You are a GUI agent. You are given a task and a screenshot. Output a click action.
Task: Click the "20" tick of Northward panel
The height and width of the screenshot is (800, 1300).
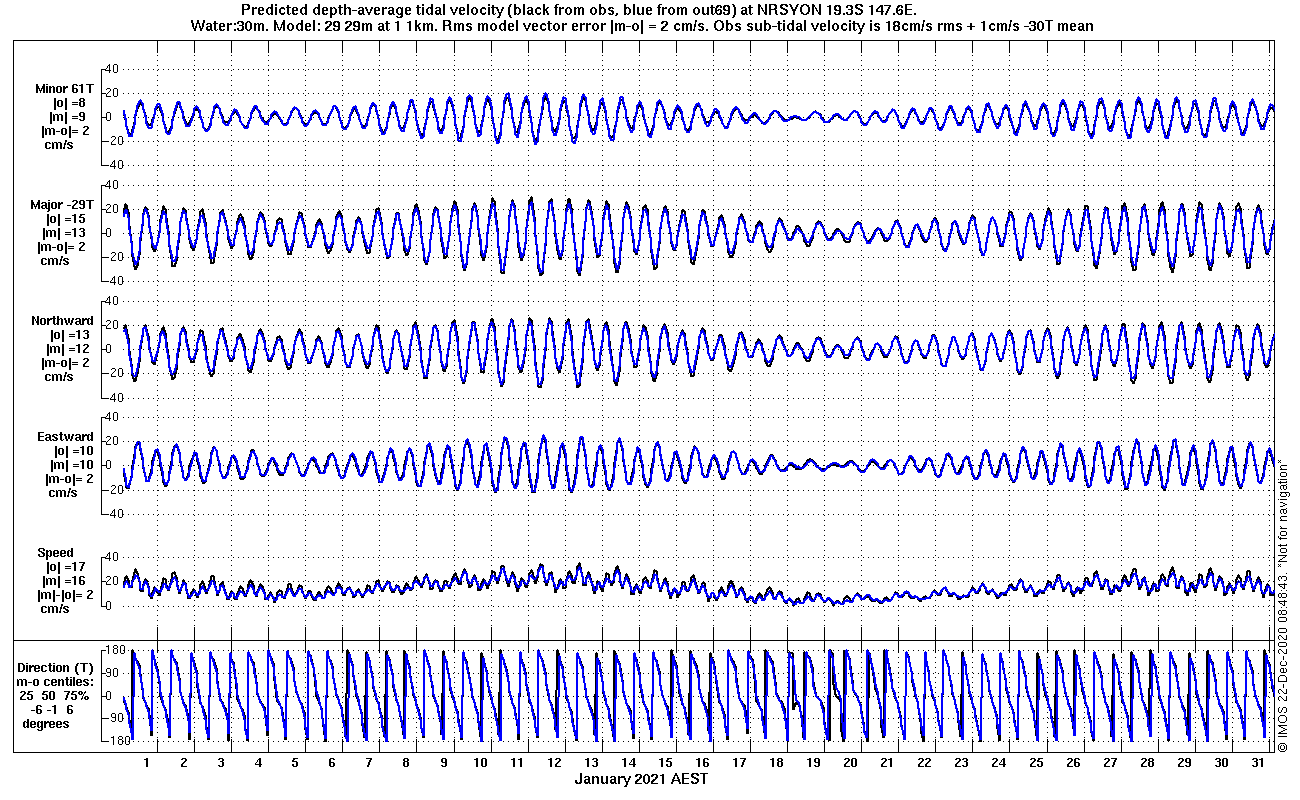[x=112, y=325]
